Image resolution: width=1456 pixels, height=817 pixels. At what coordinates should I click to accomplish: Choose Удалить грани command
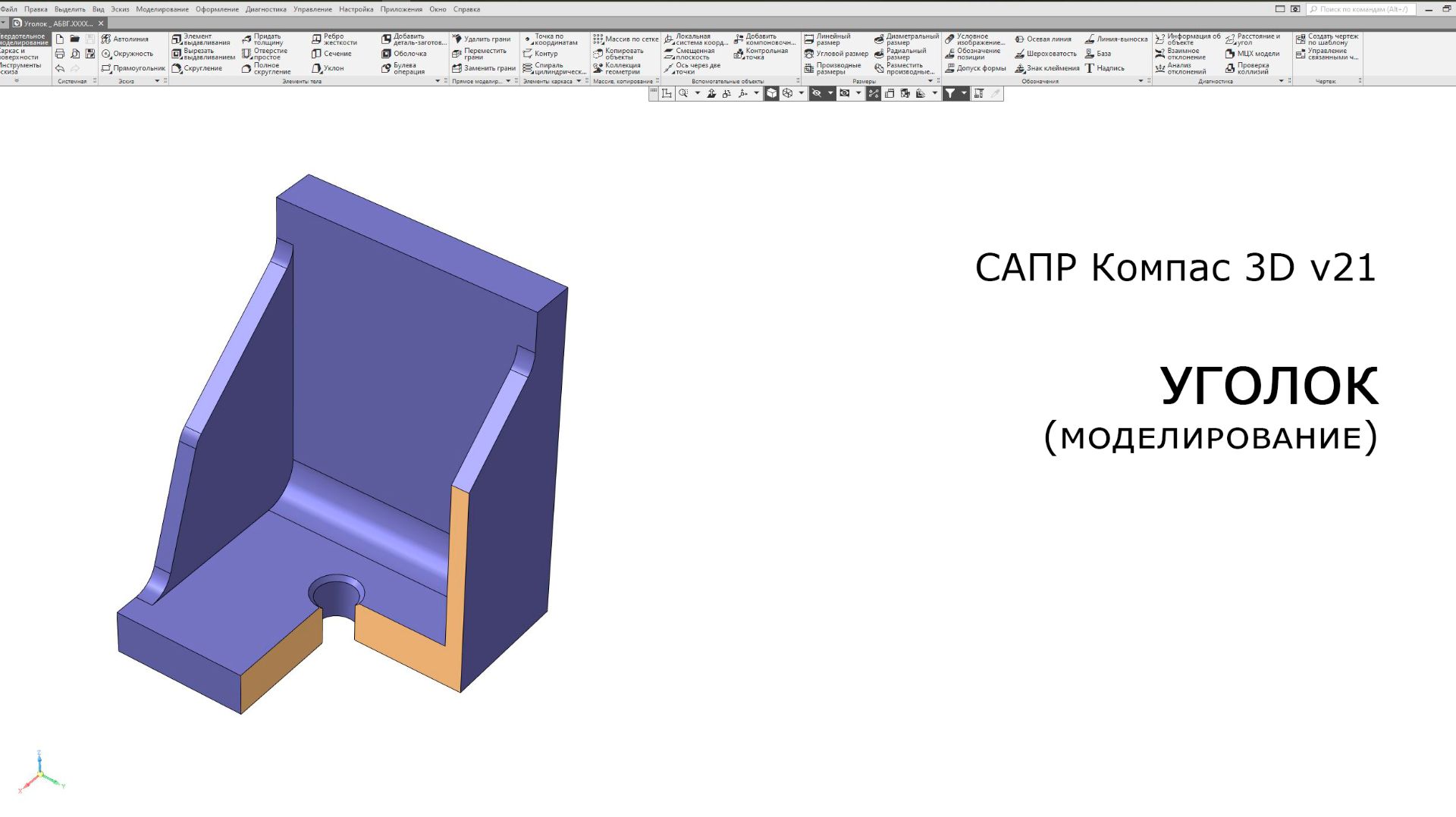482,39
